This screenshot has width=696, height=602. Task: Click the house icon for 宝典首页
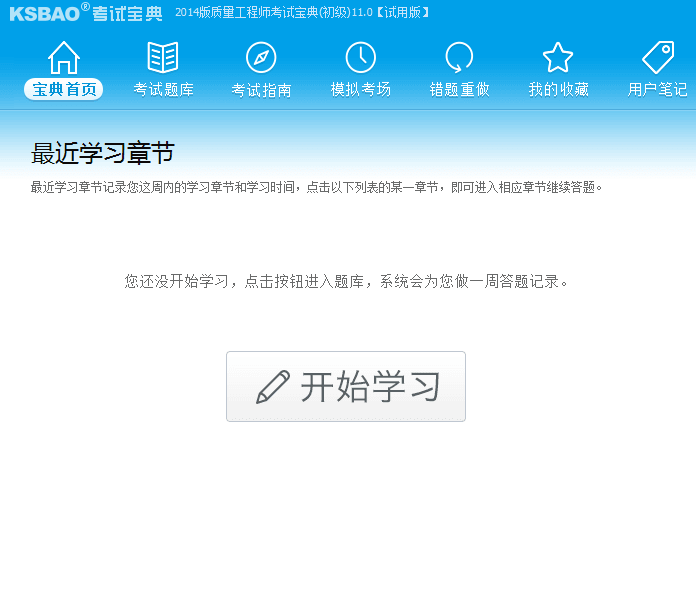point(64,58)
